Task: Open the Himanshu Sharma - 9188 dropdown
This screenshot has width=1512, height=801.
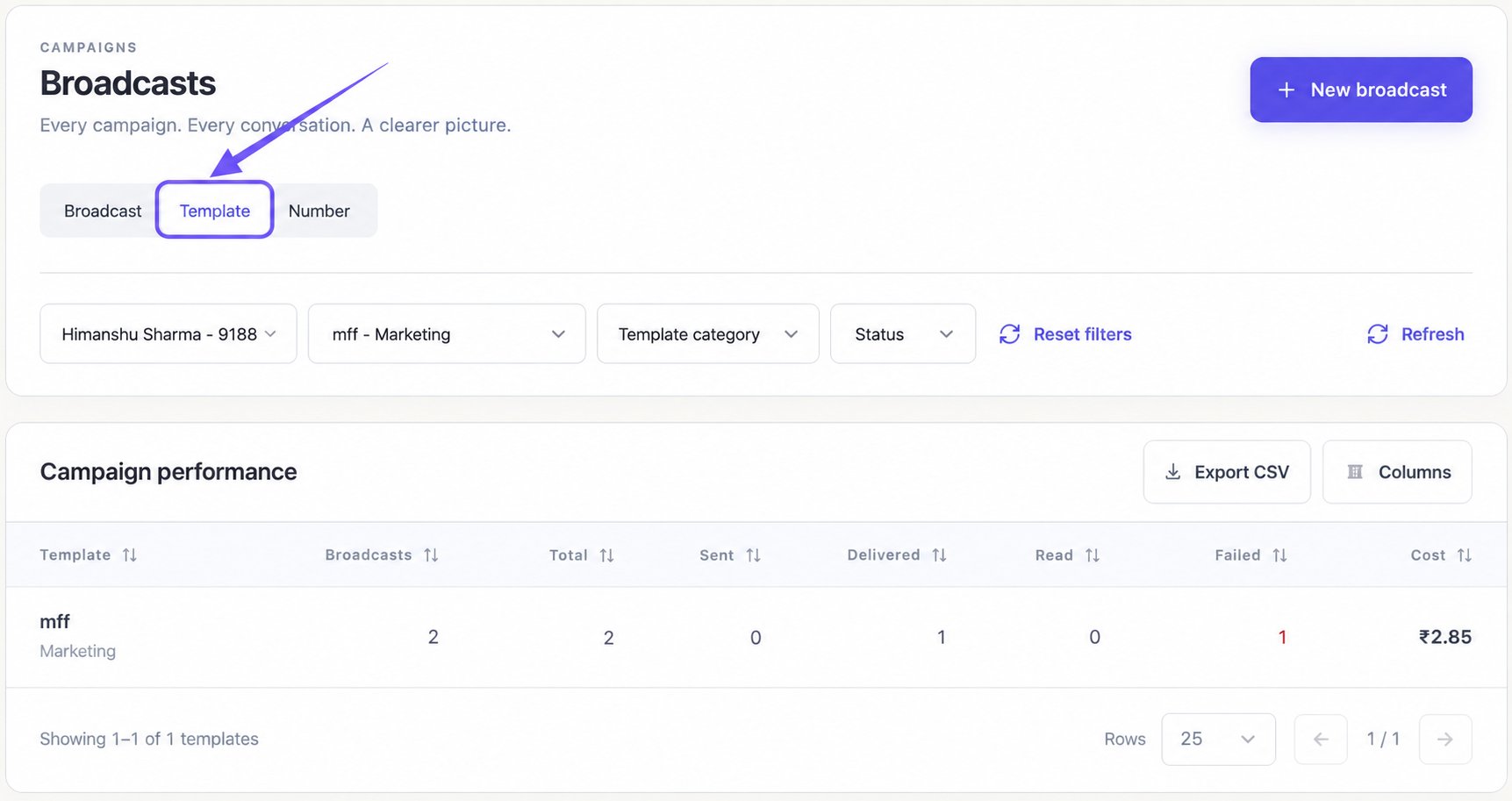Action: pos(168,333)
